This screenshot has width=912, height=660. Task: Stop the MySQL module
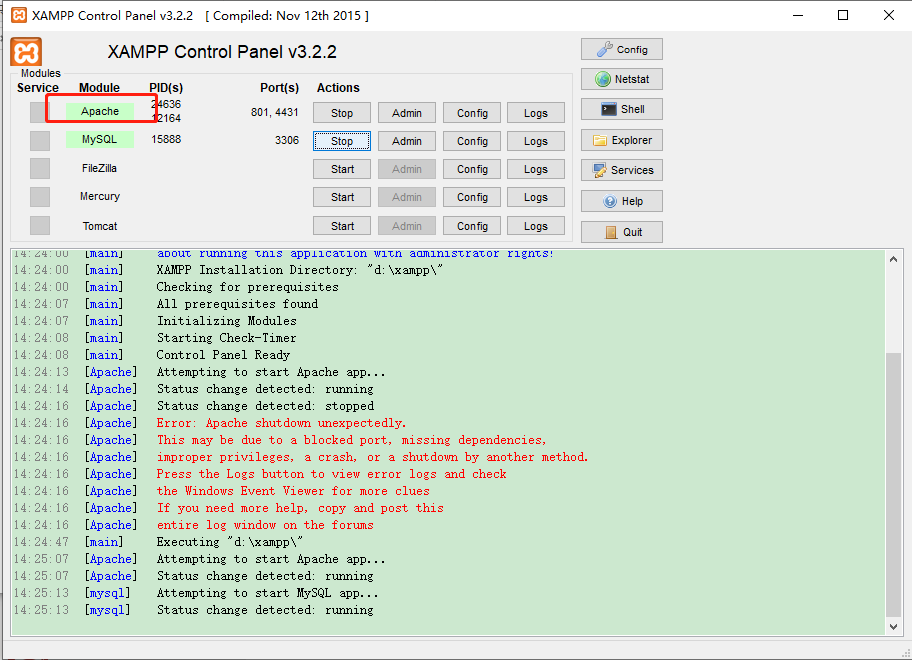(x=342, y=141)
